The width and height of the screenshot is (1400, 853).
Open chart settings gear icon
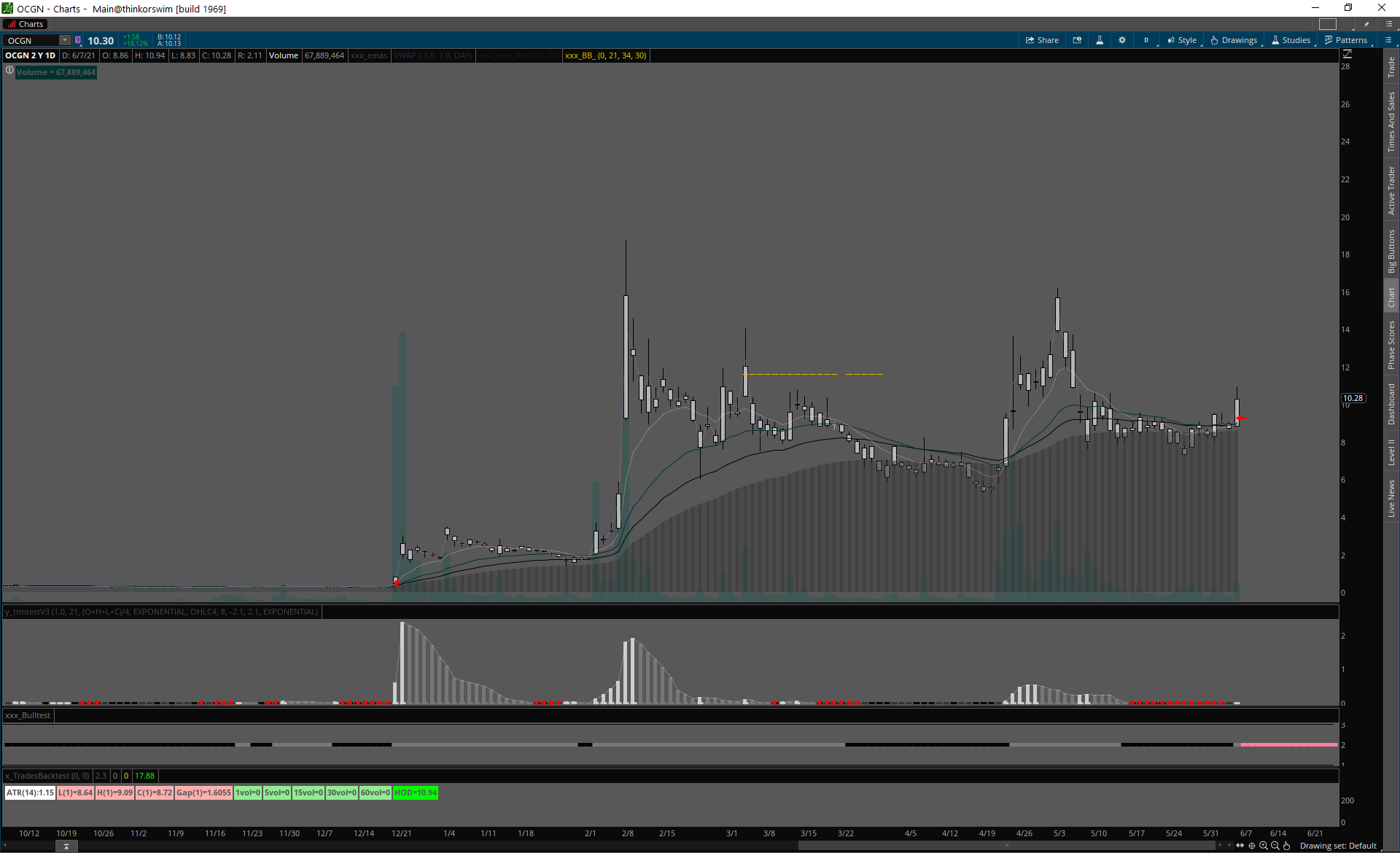(x=1122, y=40)
